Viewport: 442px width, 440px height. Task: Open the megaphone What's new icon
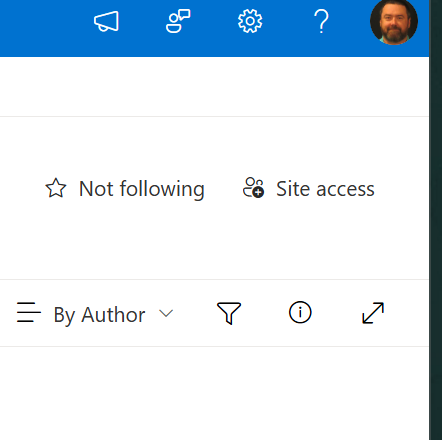106,22
